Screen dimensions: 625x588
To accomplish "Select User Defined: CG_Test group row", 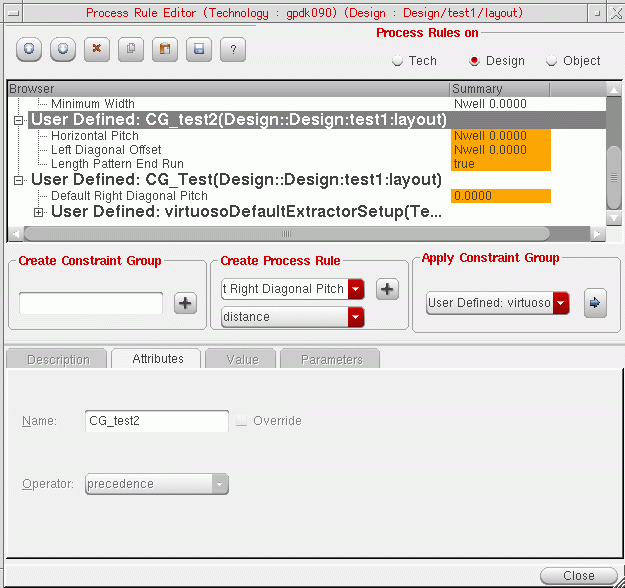I will tap(236, 179).
